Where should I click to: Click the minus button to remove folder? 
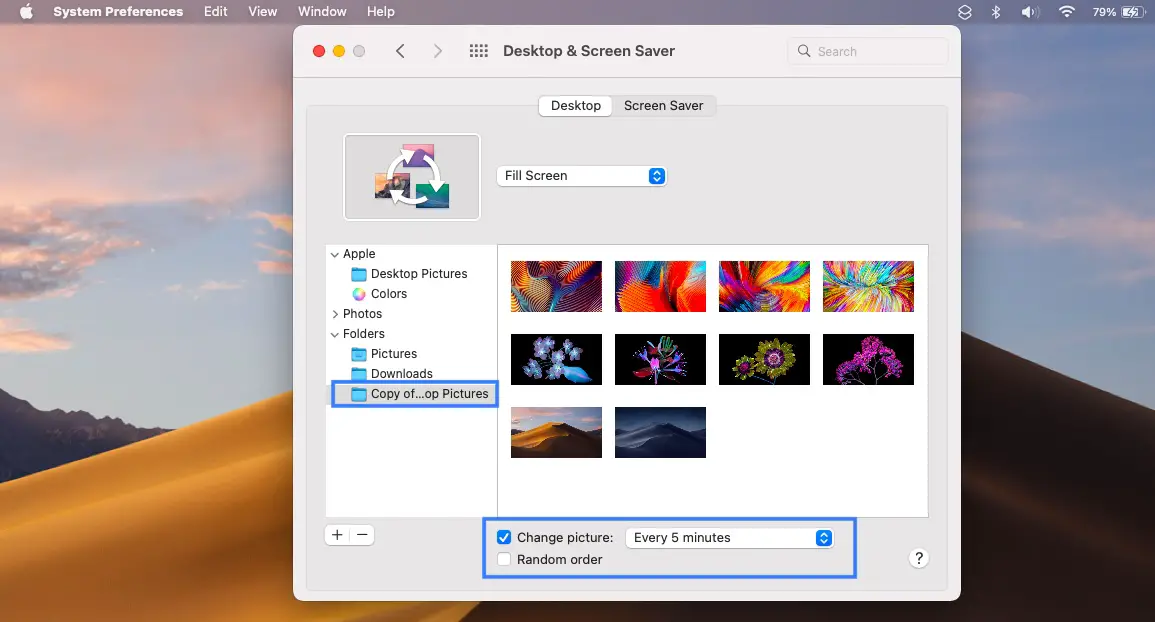click(x=362, y=535)
